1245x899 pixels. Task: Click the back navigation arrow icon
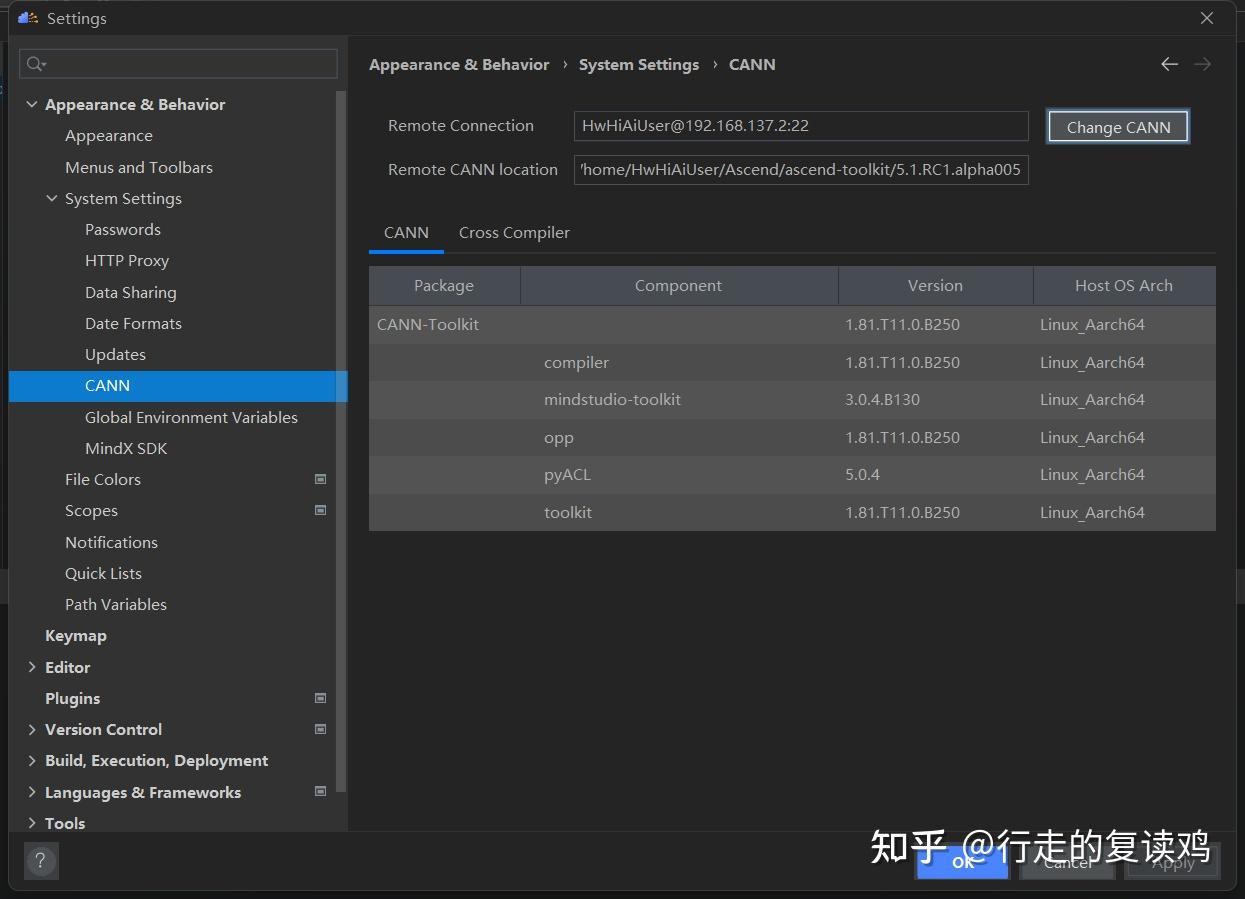pos(1169,64)
